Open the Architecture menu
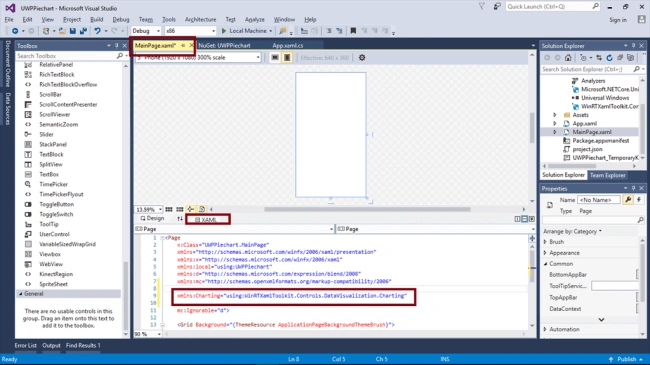650x365 pixels. click(201, 19)
